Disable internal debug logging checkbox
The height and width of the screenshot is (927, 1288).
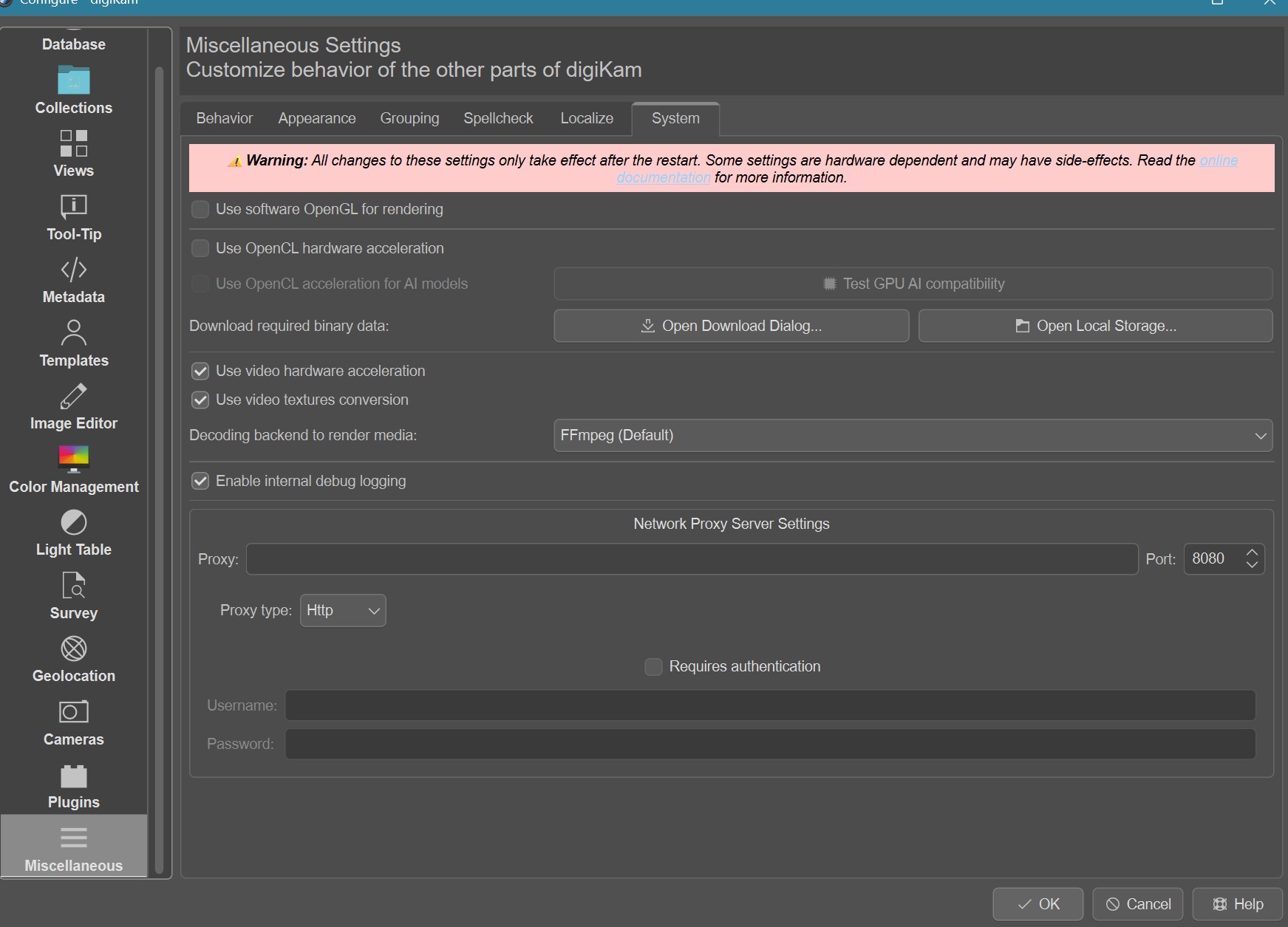click(200, 482)
